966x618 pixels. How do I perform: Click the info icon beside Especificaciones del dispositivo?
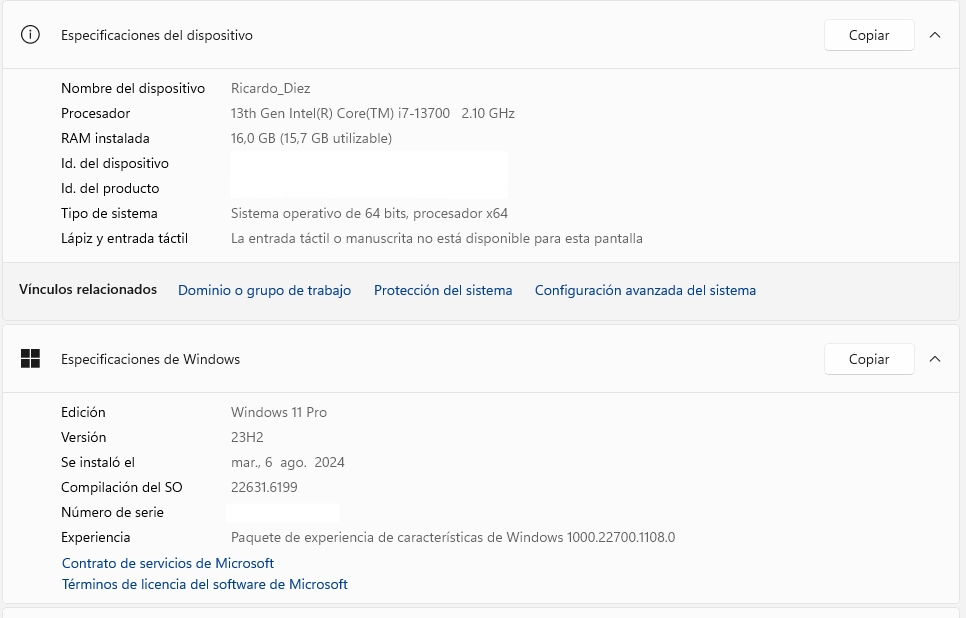[x=31, y=35]
